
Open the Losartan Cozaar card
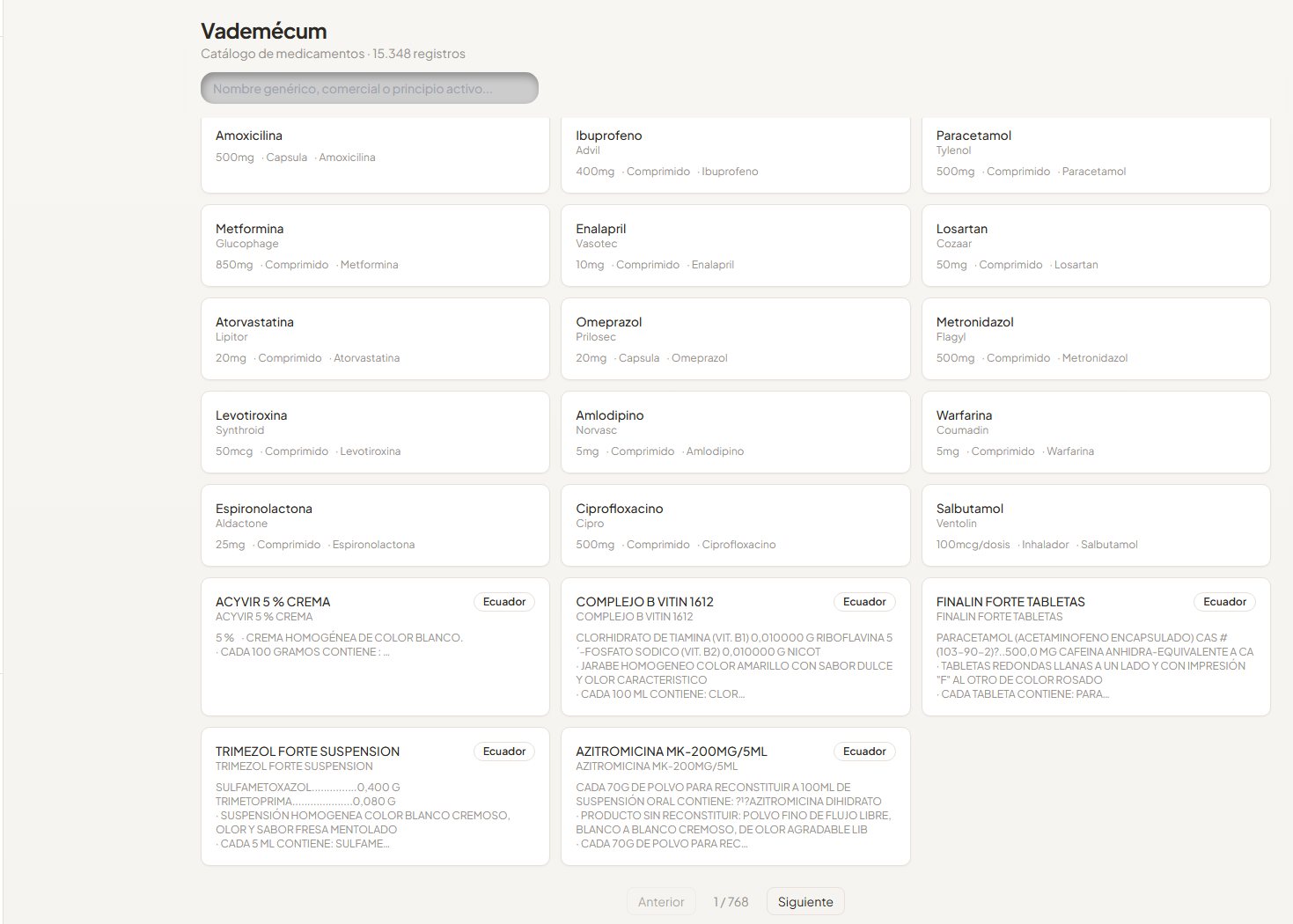click(1096, 246)
